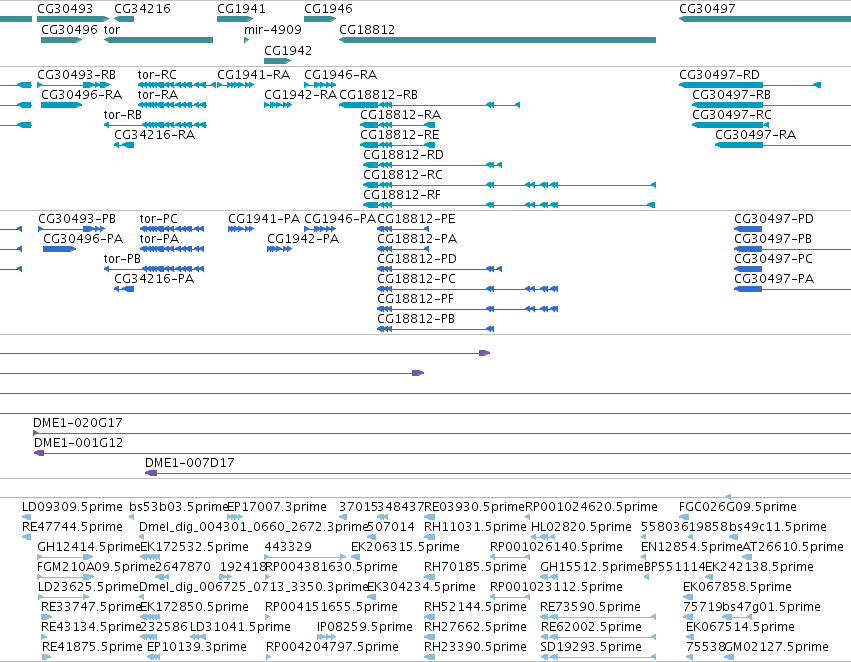Click the CG1946-RA transcript label
The image size is (851, 662).
coord(340,74)
